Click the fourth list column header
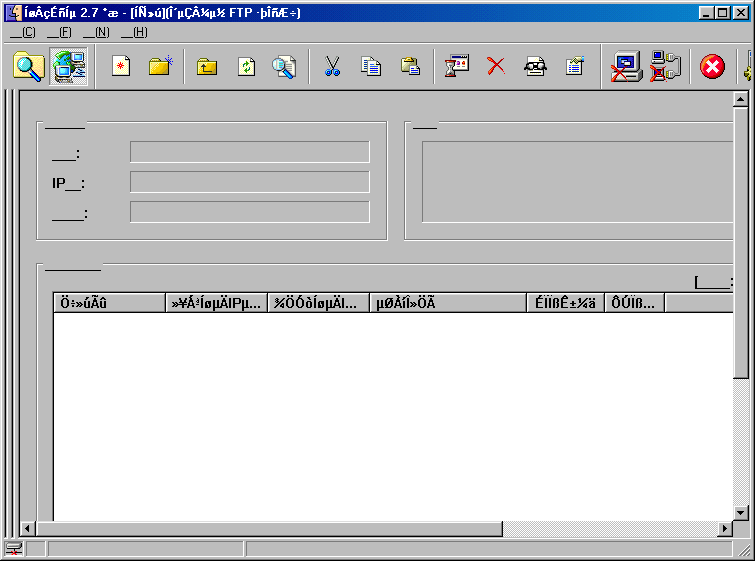The image size is (755, 561). tap(447, 304)
